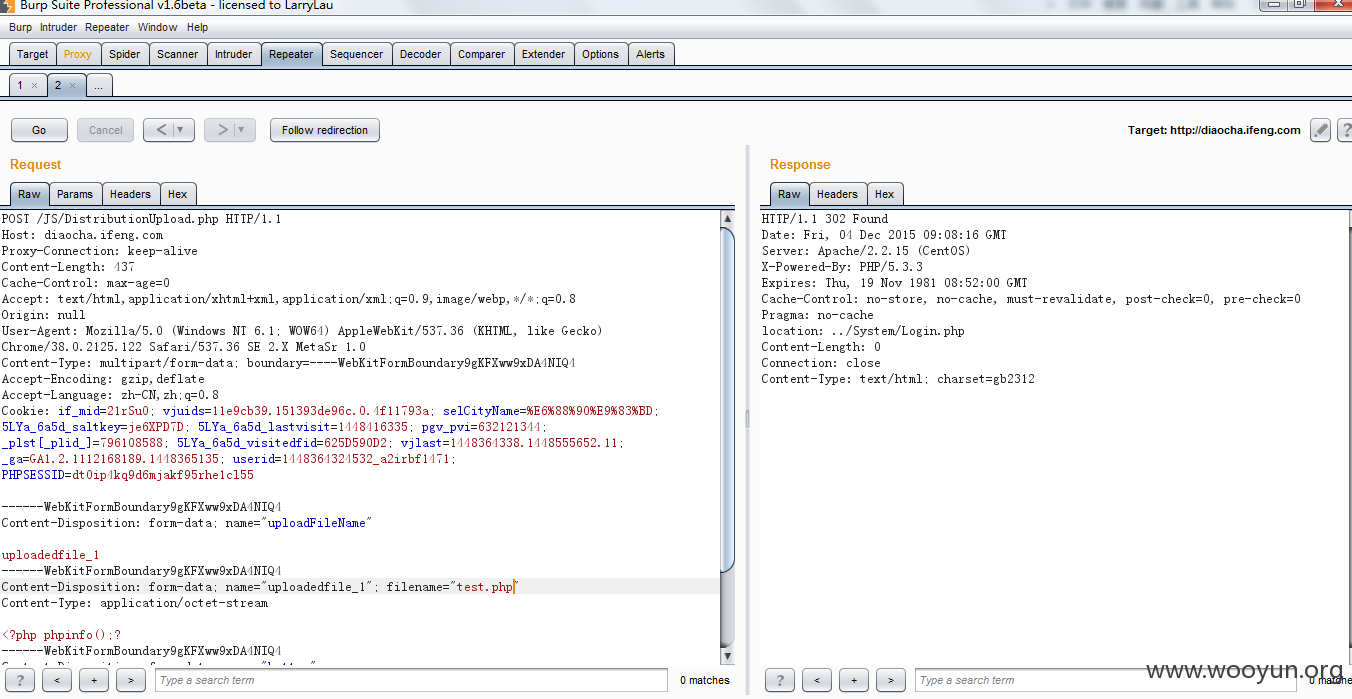Click the response search help question button
This screenshot has height=699, width=1352.
tap(779, 680)
